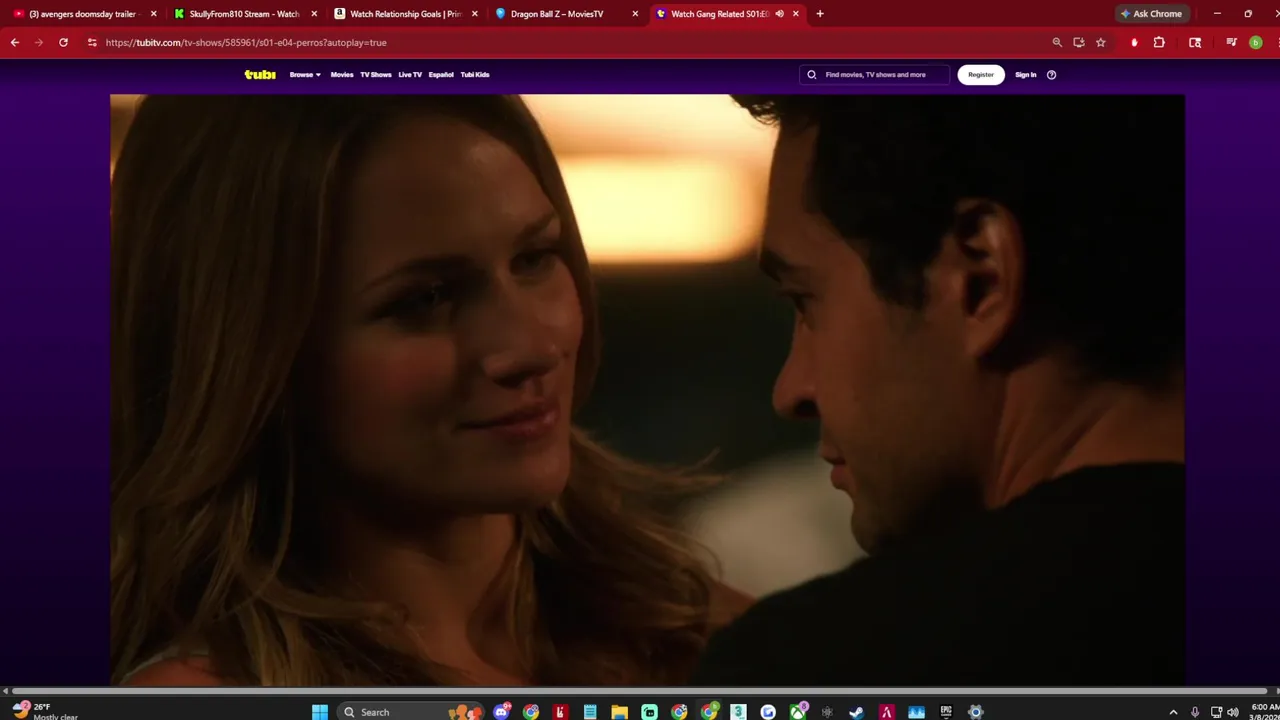This screenshot has width=1280, height=720.
Task: Go forward in browser history
Action: click(x=39, y=42)
